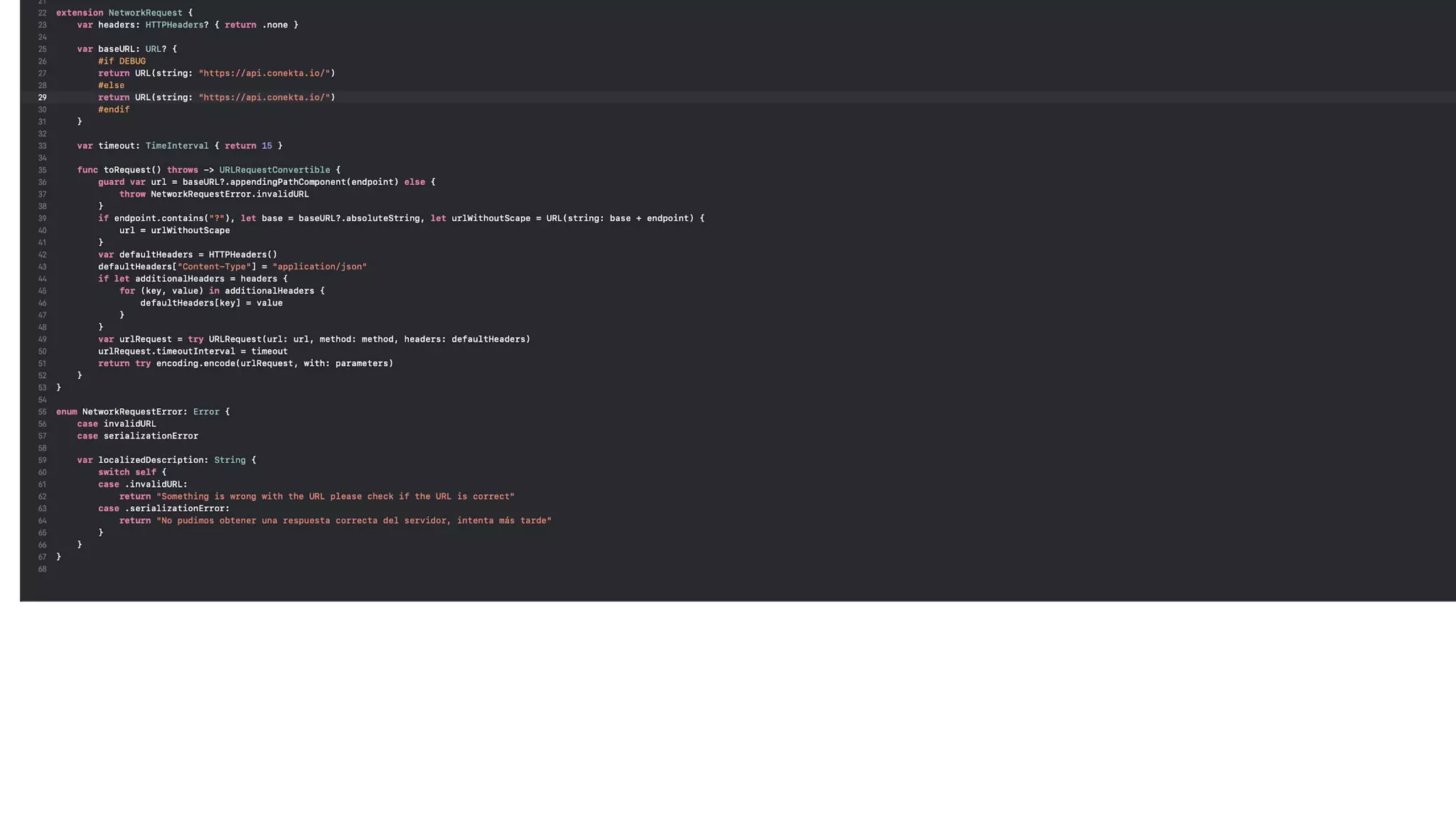This screenshot has width=1456, height=819.
Task: Click the localizedDescription variable name
Action: 151,460
